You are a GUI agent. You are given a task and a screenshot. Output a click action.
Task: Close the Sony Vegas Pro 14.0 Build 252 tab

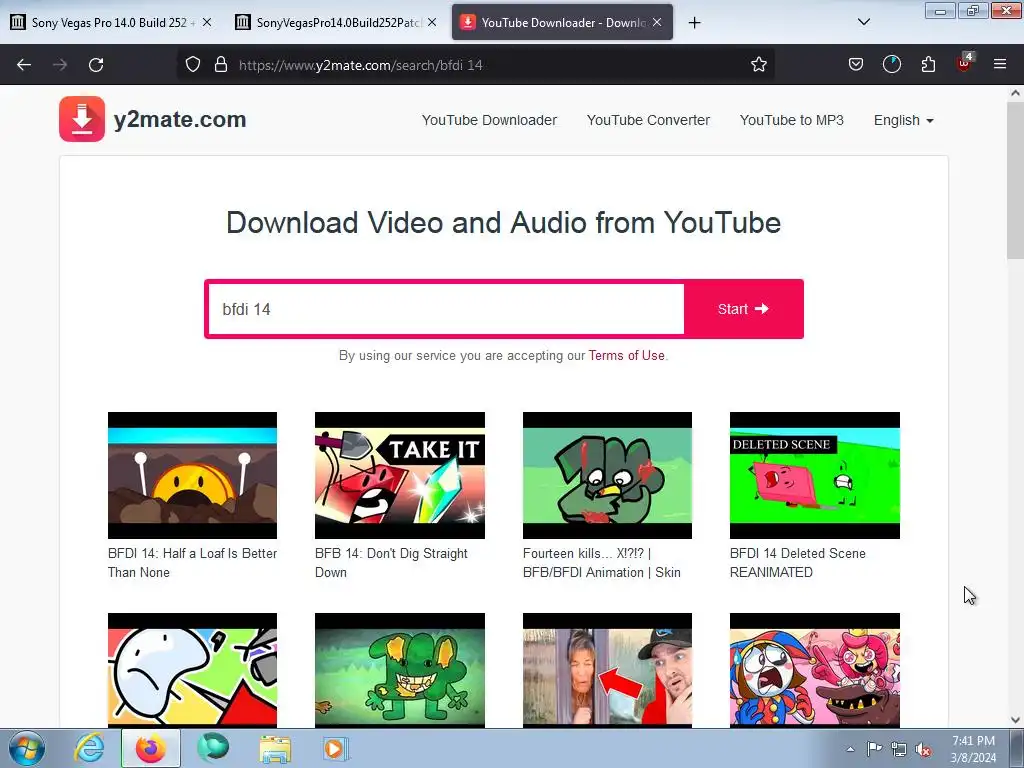point(207,22)
